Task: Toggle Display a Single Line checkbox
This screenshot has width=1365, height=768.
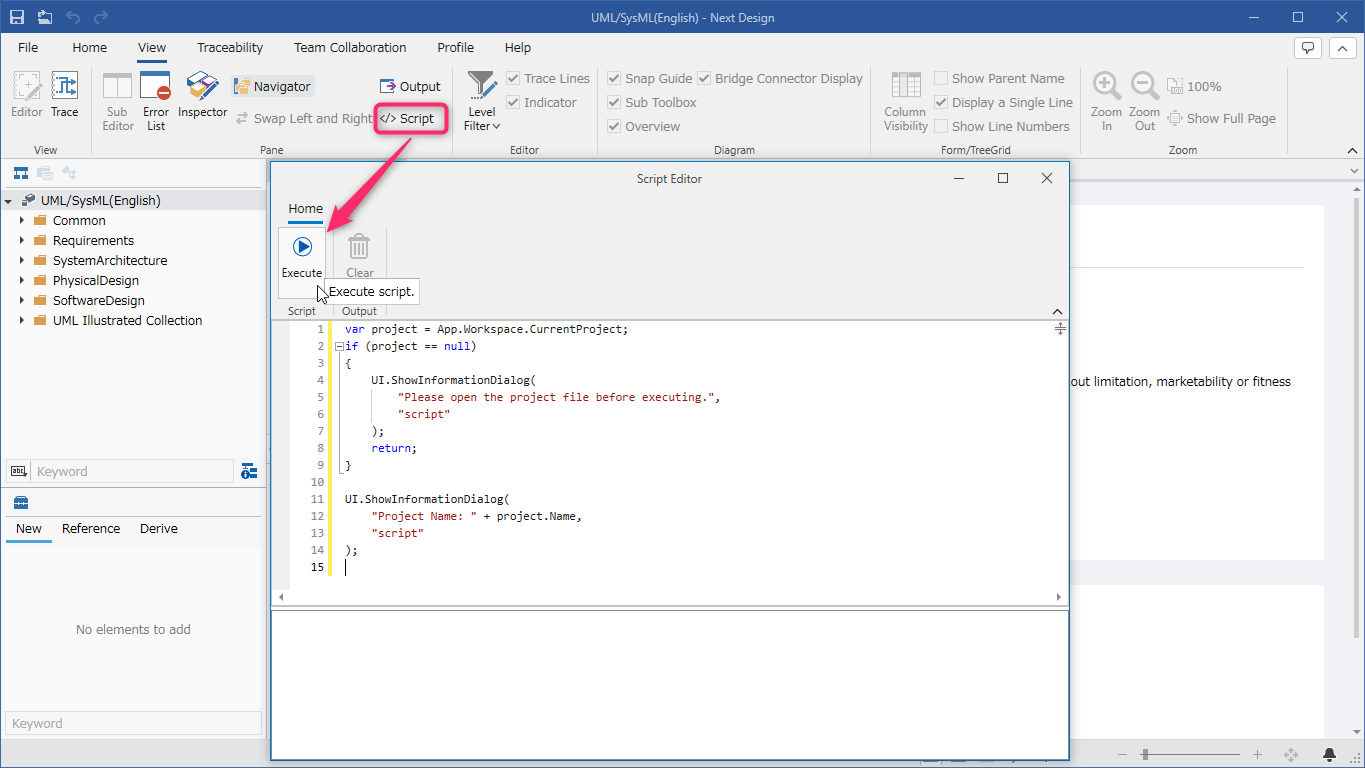Action: click(941, 102)
